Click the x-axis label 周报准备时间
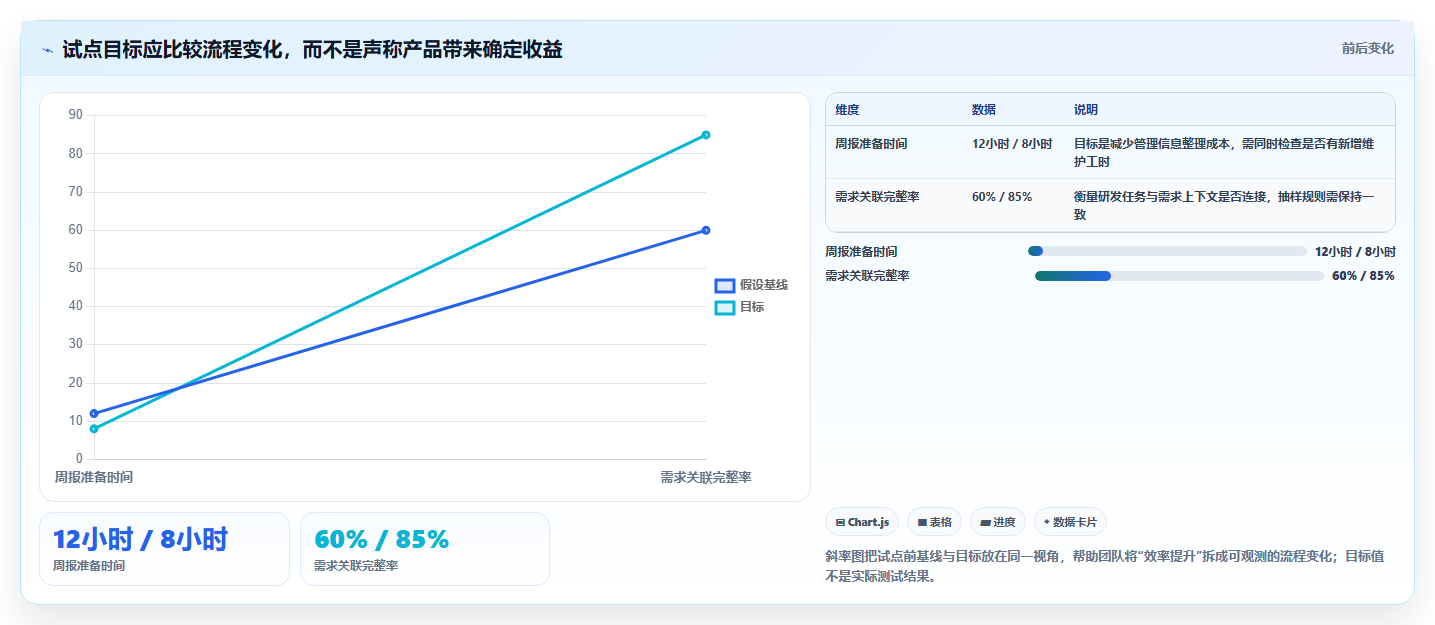Screen dimensions: 1435x625 [94, 477]
